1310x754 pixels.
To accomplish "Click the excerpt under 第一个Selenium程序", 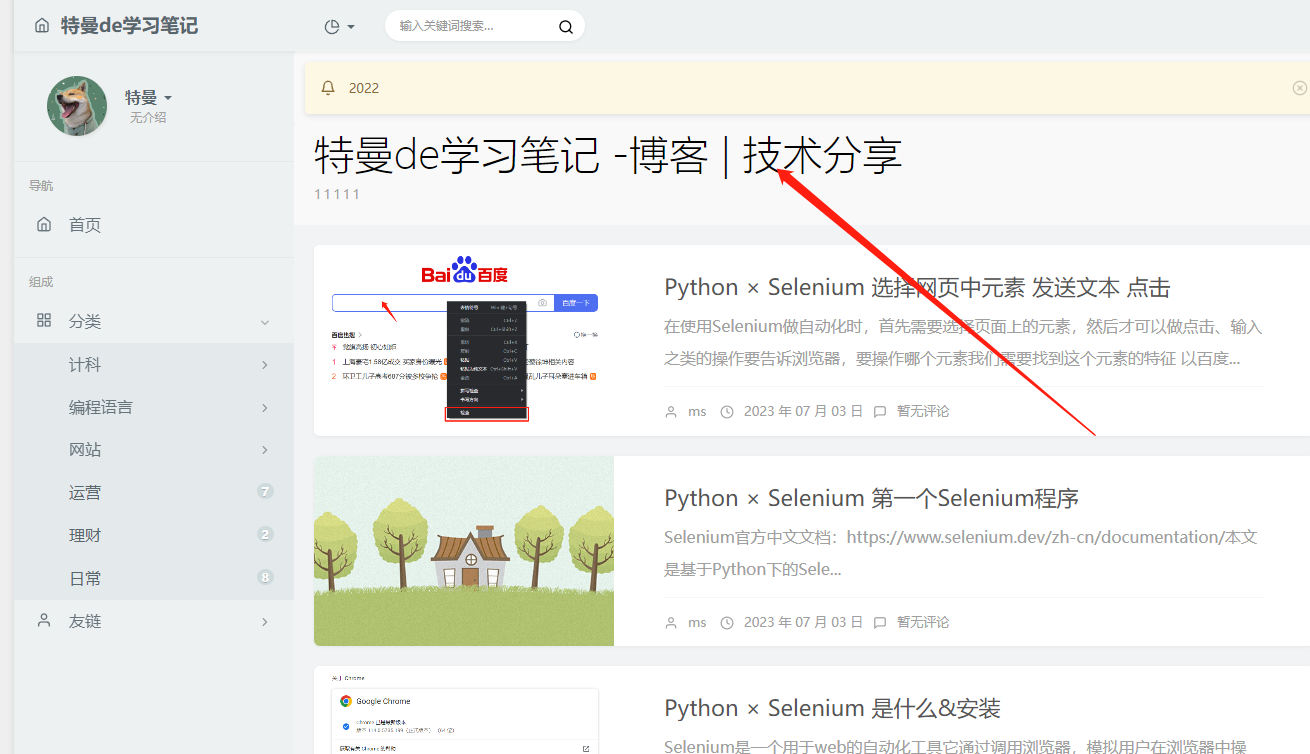I will click(x=961, y=553).
